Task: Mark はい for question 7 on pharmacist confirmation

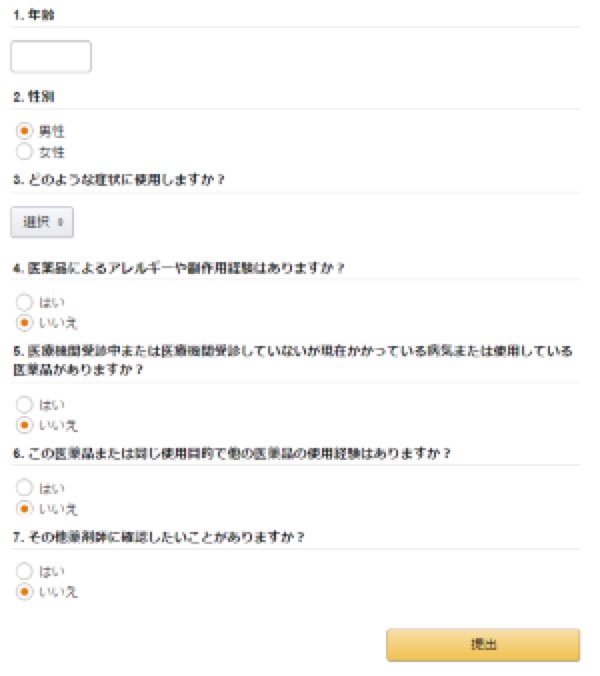Action: coord(25,571)
